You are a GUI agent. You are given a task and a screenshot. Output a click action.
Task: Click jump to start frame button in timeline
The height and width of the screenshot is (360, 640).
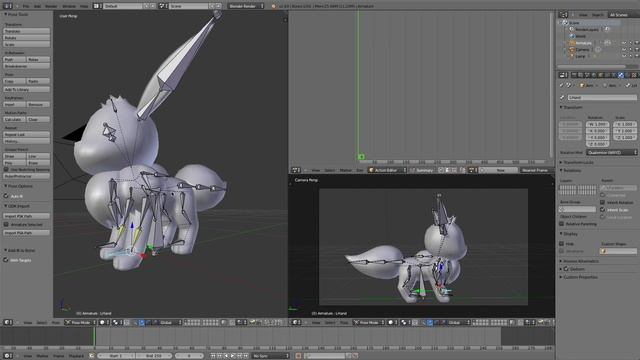click(213, 356)
